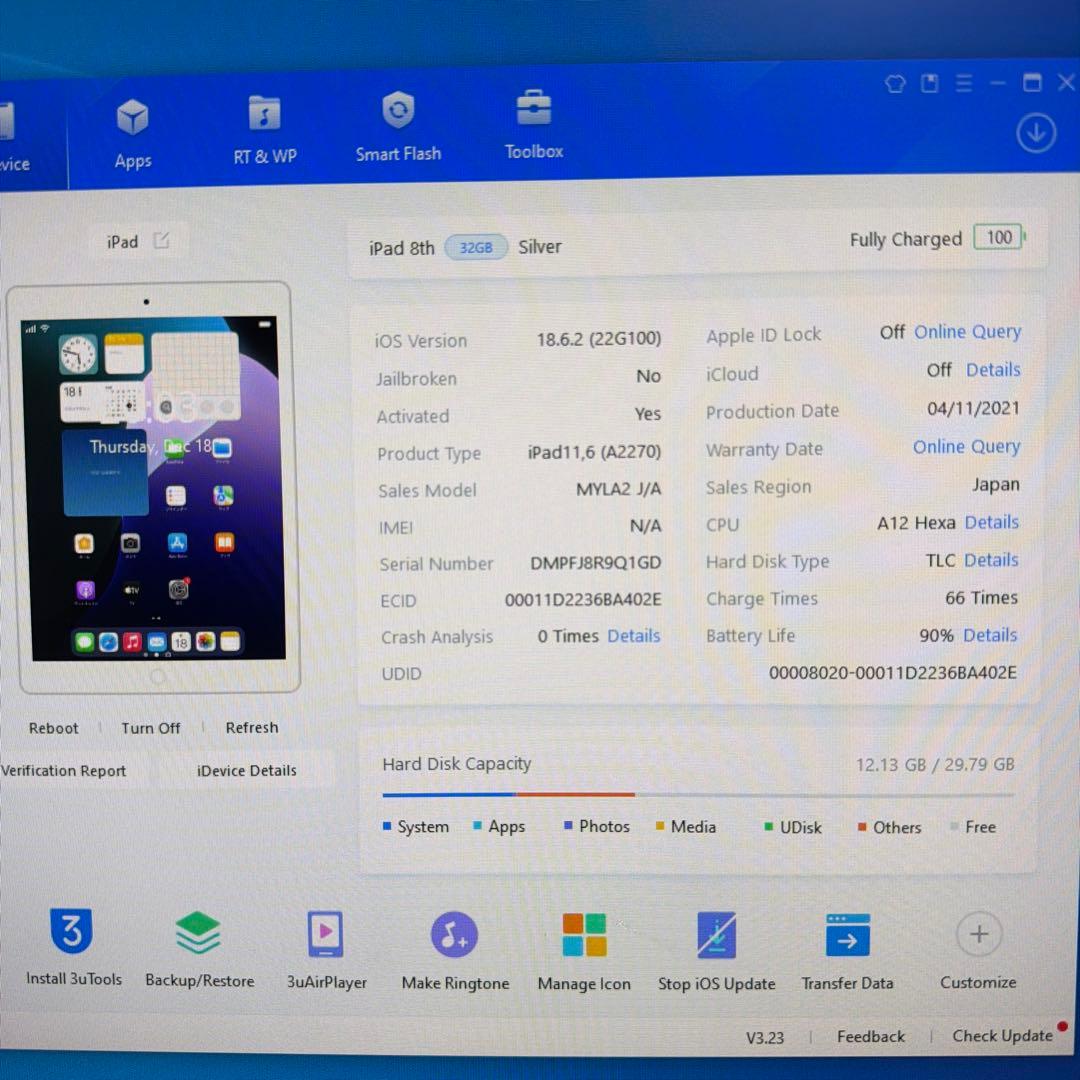The height and width of the screenshot is (1080, 1080).
Task: Open the hamburger menu in the titlebar
Action: (964, 83)
